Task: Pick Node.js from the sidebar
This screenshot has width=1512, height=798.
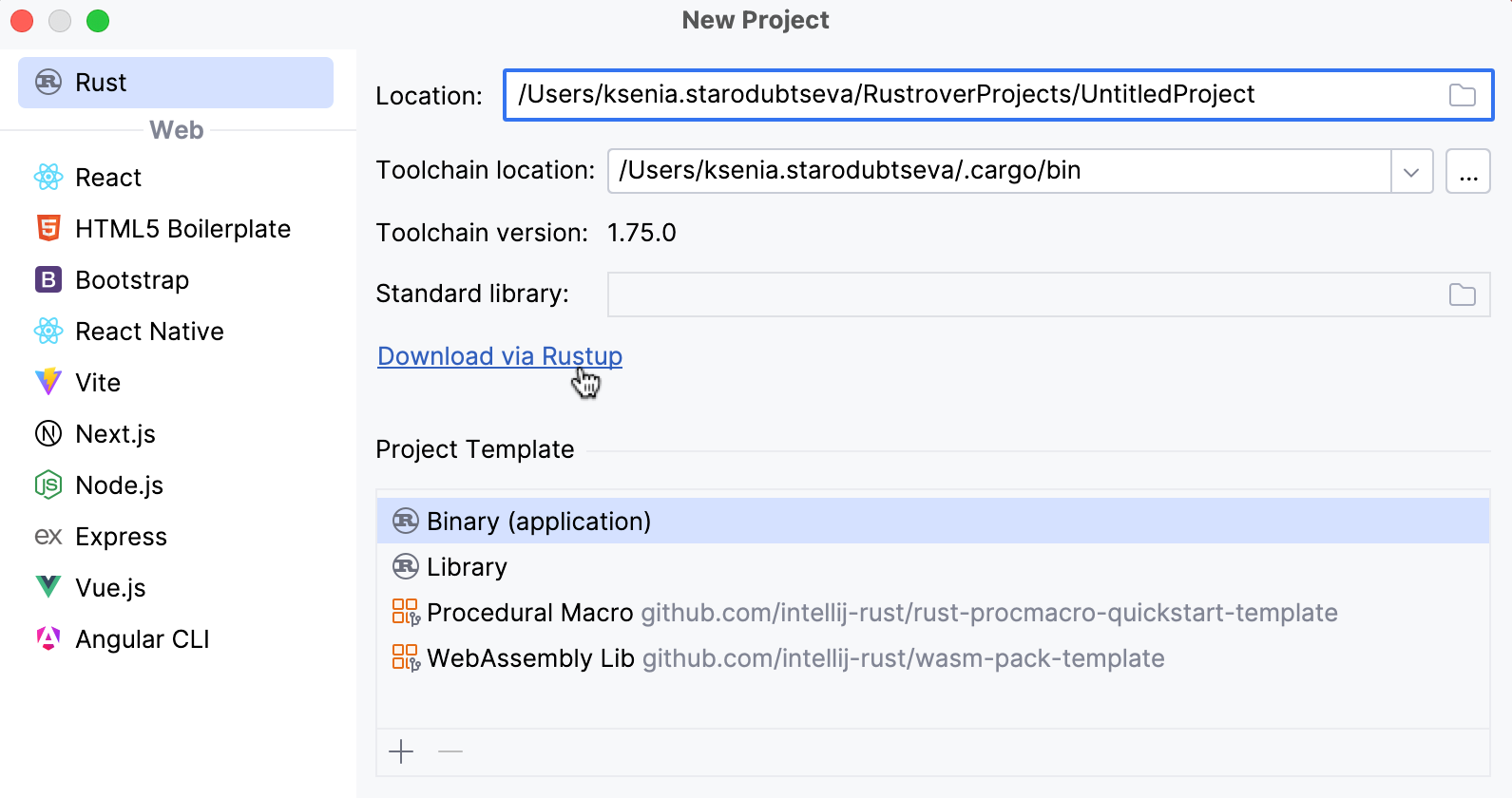Action: (119, 485)
